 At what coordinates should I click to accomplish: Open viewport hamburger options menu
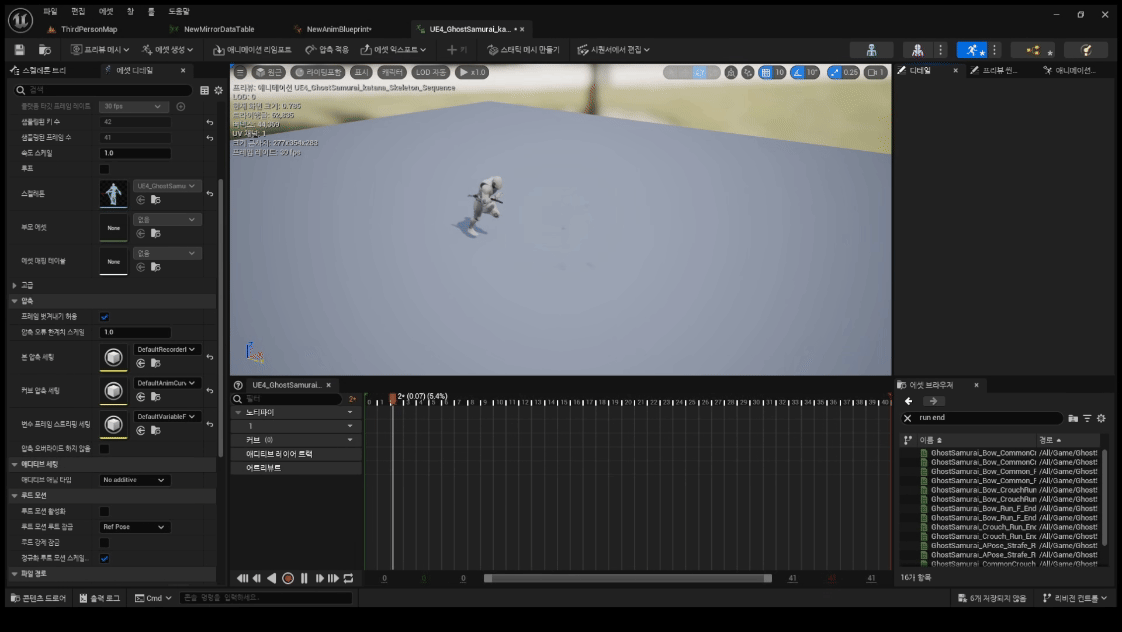point(240,72)
